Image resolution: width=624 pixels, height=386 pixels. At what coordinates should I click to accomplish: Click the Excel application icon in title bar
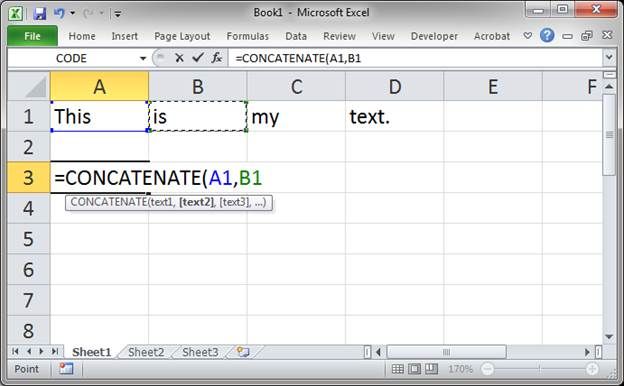16,14
